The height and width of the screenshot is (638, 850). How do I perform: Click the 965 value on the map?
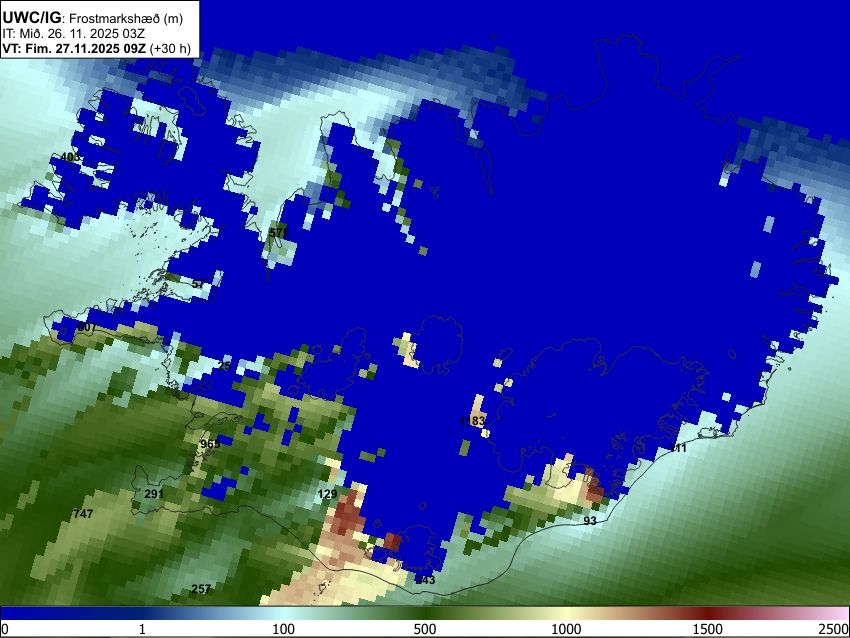pos(210,444)
